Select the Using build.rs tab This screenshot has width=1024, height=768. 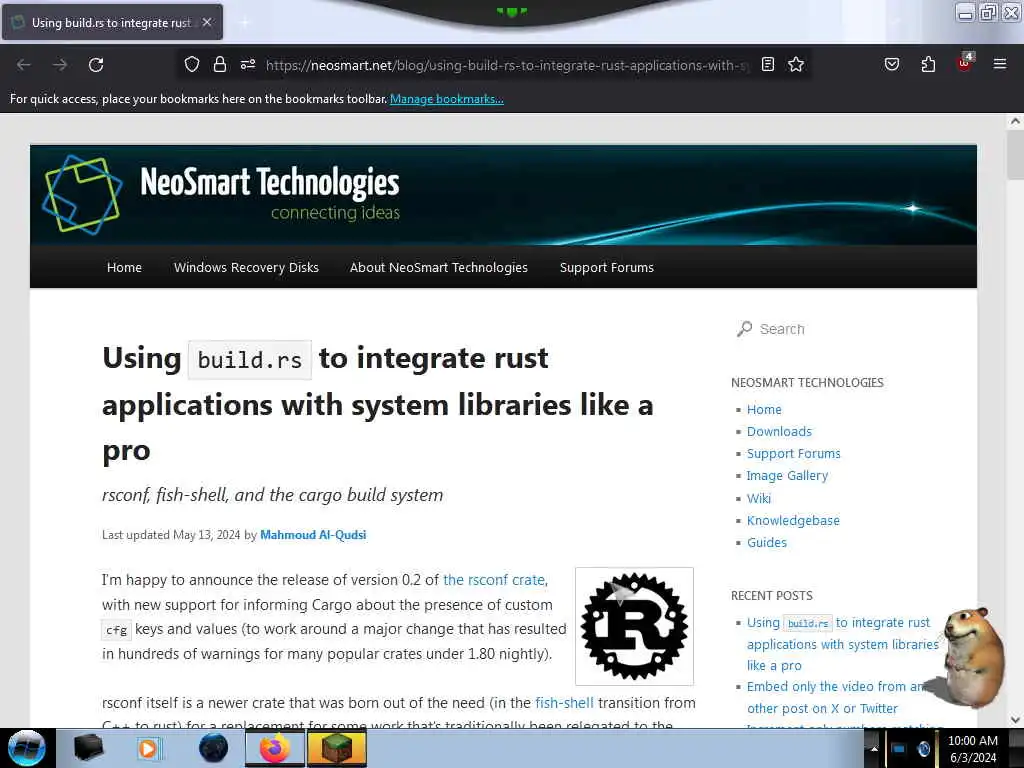click(x=112, y=22)
